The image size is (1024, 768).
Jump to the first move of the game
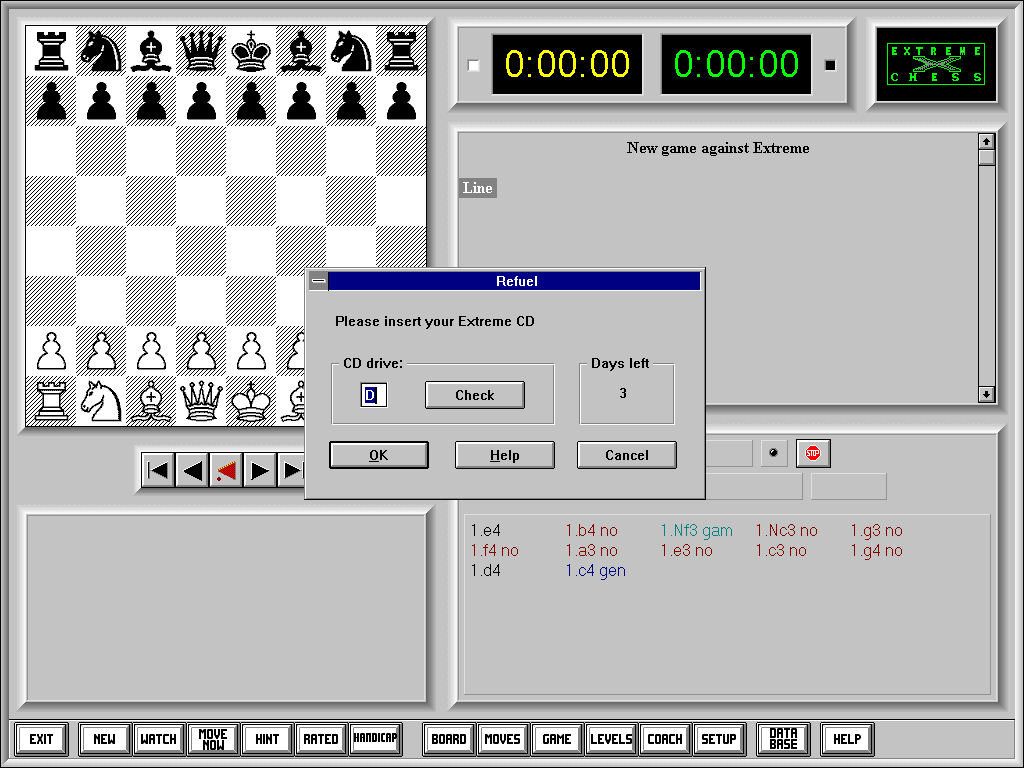158,470
